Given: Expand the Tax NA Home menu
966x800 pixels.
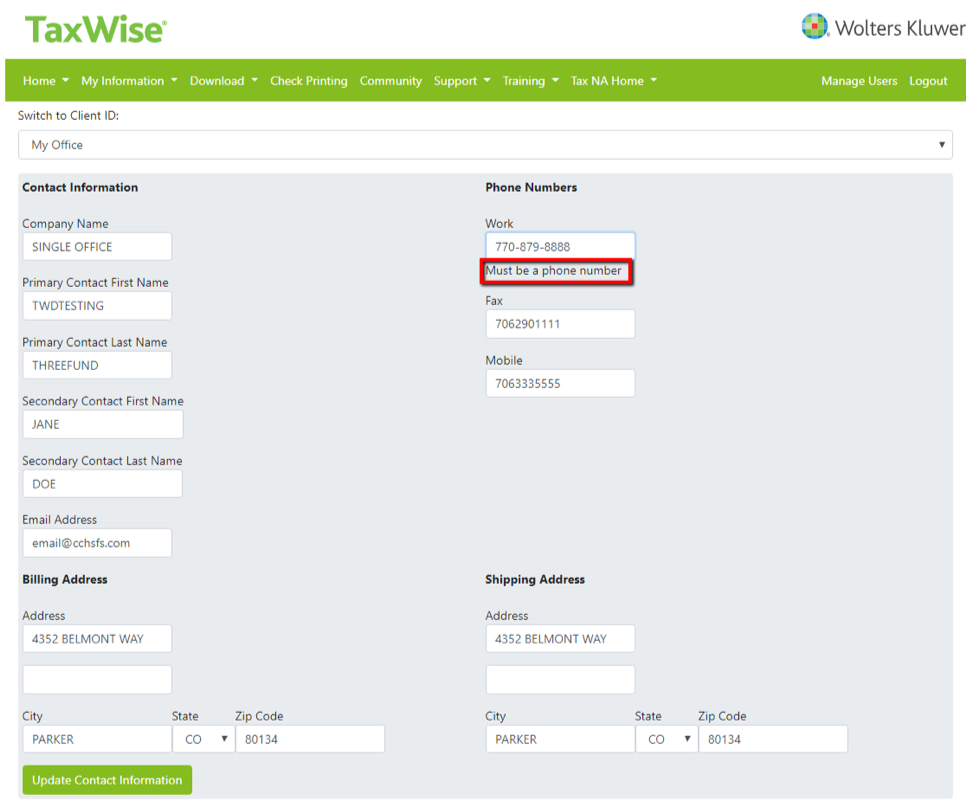Looking at the screenshot, I should [613, 80].
